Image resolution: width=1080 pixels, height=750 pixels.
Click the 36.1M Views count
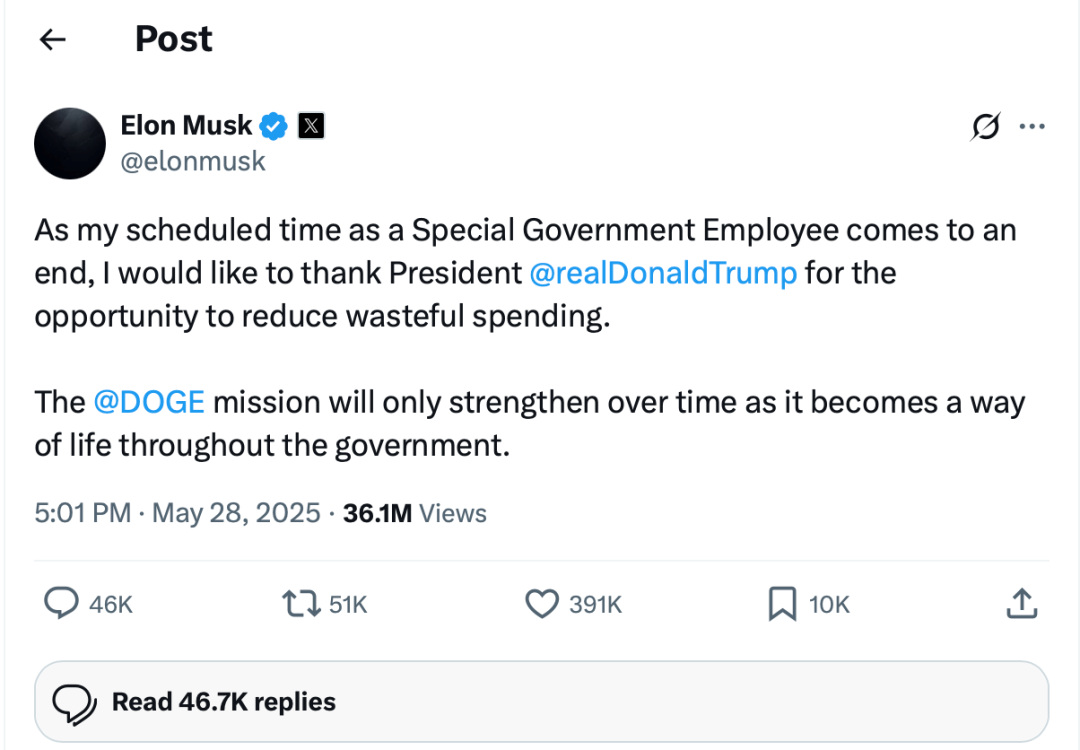point(414,513)
